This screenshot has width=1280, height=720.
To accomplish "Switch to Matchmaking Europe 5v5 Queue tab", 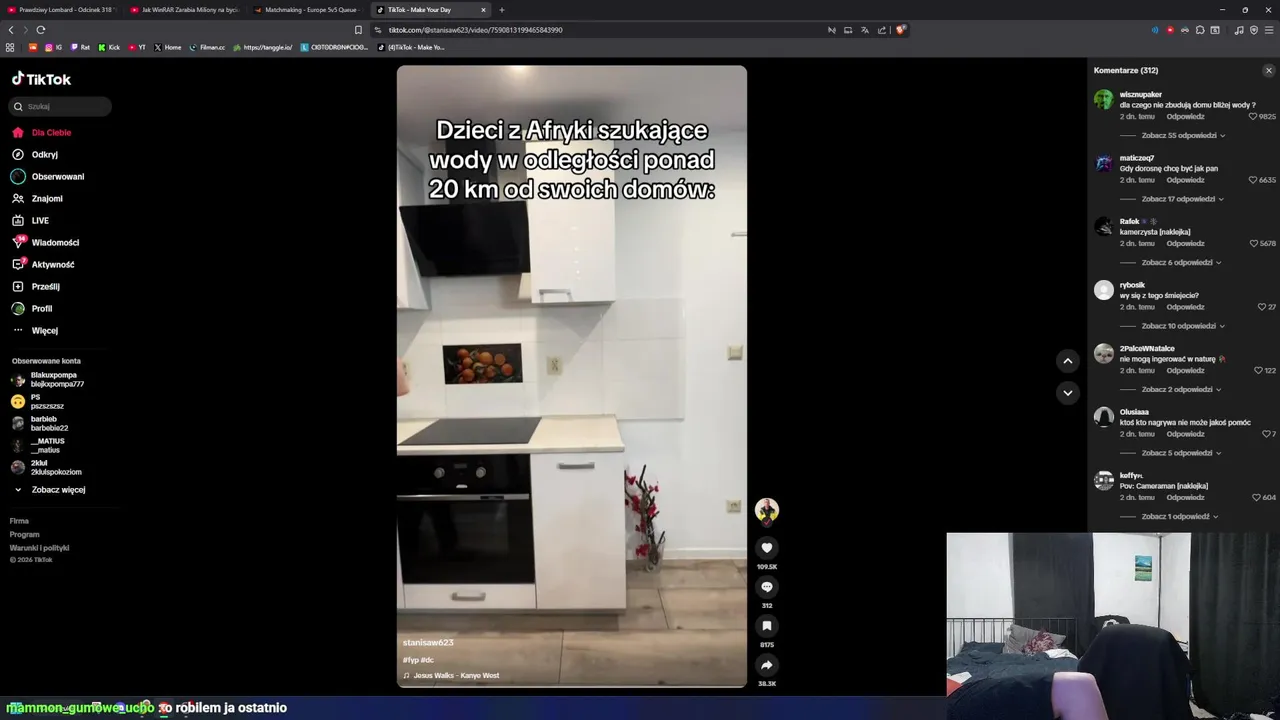I will pyautogui.click(x=308, y=10).
